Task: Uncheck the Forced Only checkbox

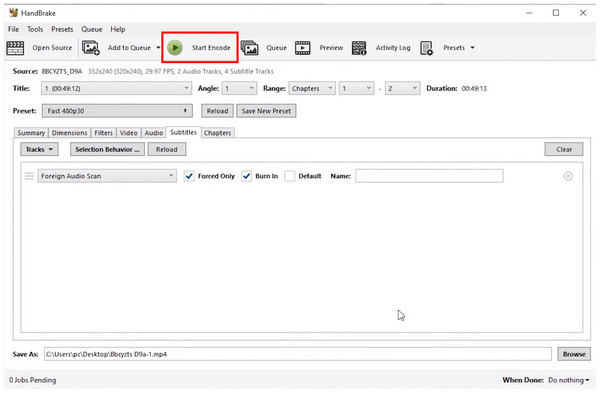Action: 189,176
